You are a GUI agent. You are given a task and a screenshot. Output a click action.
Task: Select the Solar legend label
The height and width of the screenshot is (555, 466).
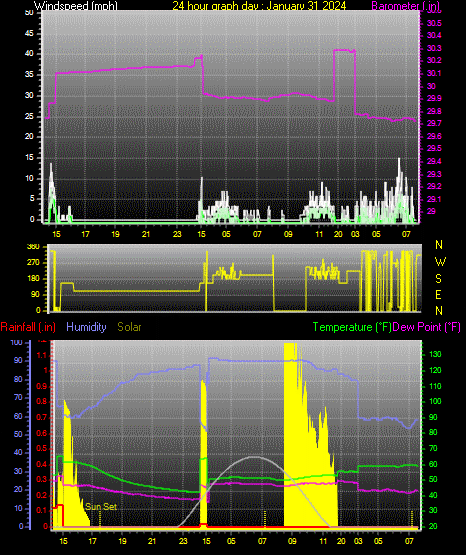[129, 327]
